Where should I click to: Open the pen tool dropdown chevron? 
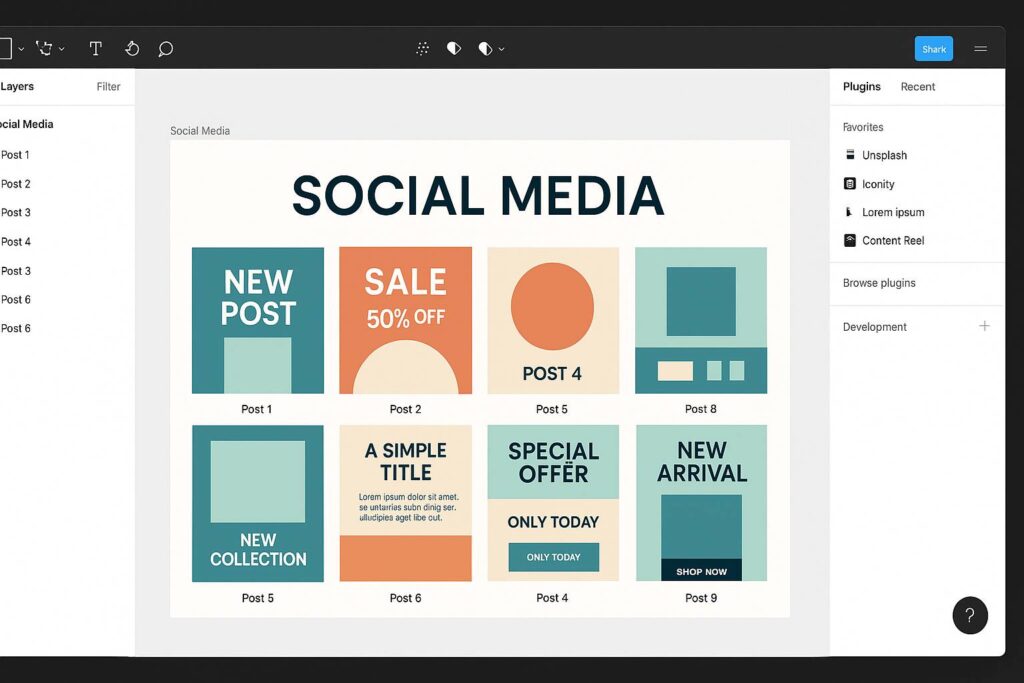pyautogui.click(x=62, y=49)
